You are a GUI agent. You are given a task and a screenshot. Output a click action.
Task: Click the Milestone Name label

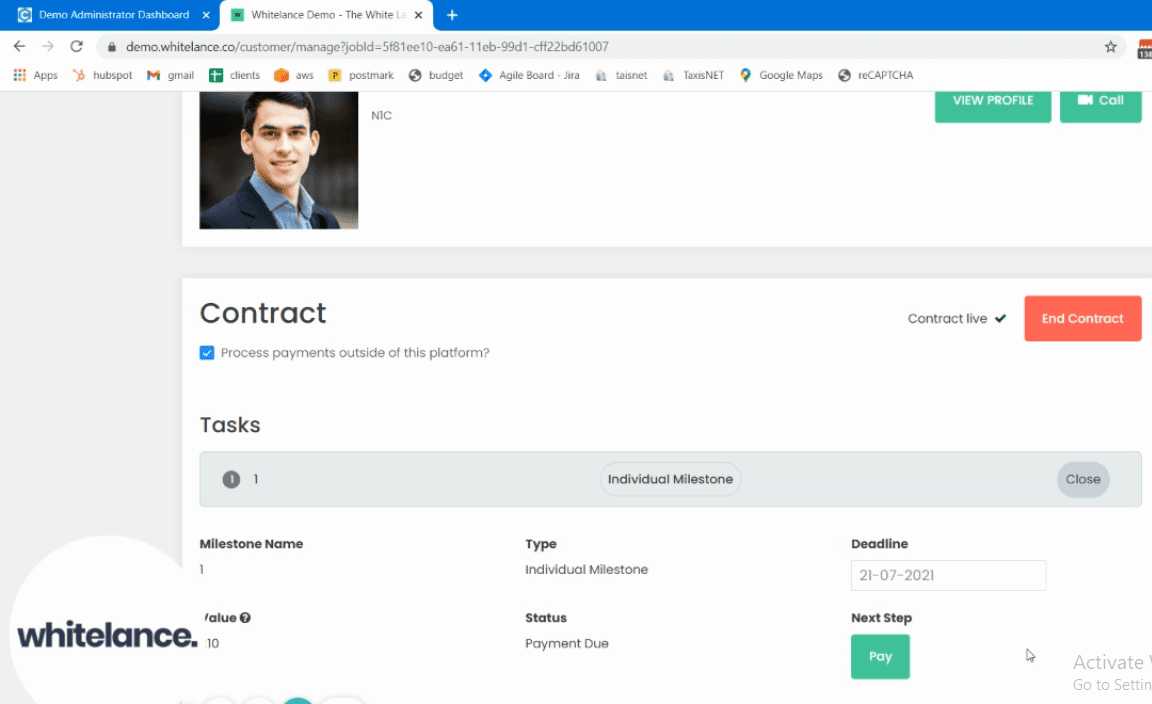coord(251,544)
